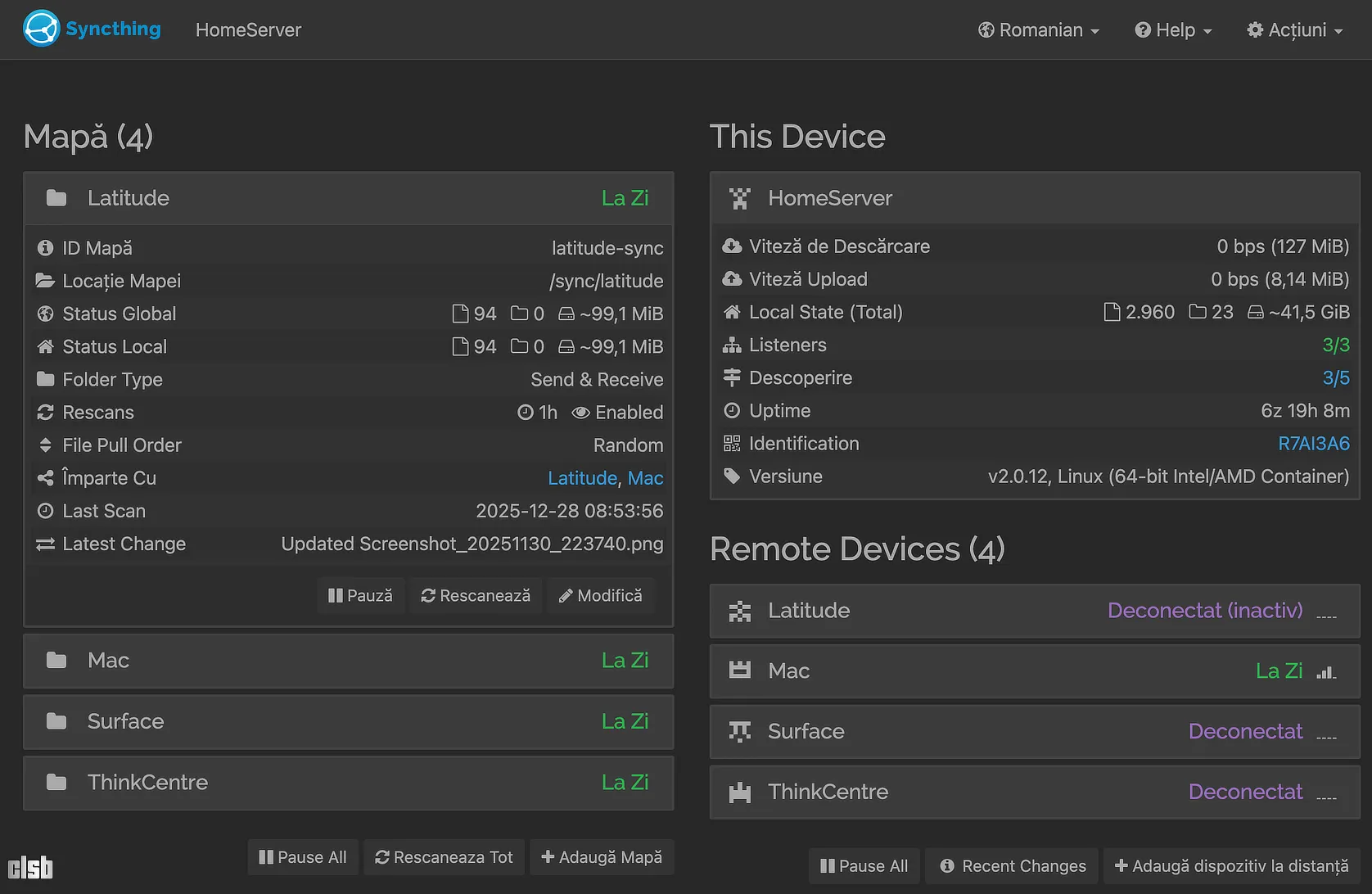
Task: Click Adaugă dispozitiv la distanță button
Action: coord(1231,866)
